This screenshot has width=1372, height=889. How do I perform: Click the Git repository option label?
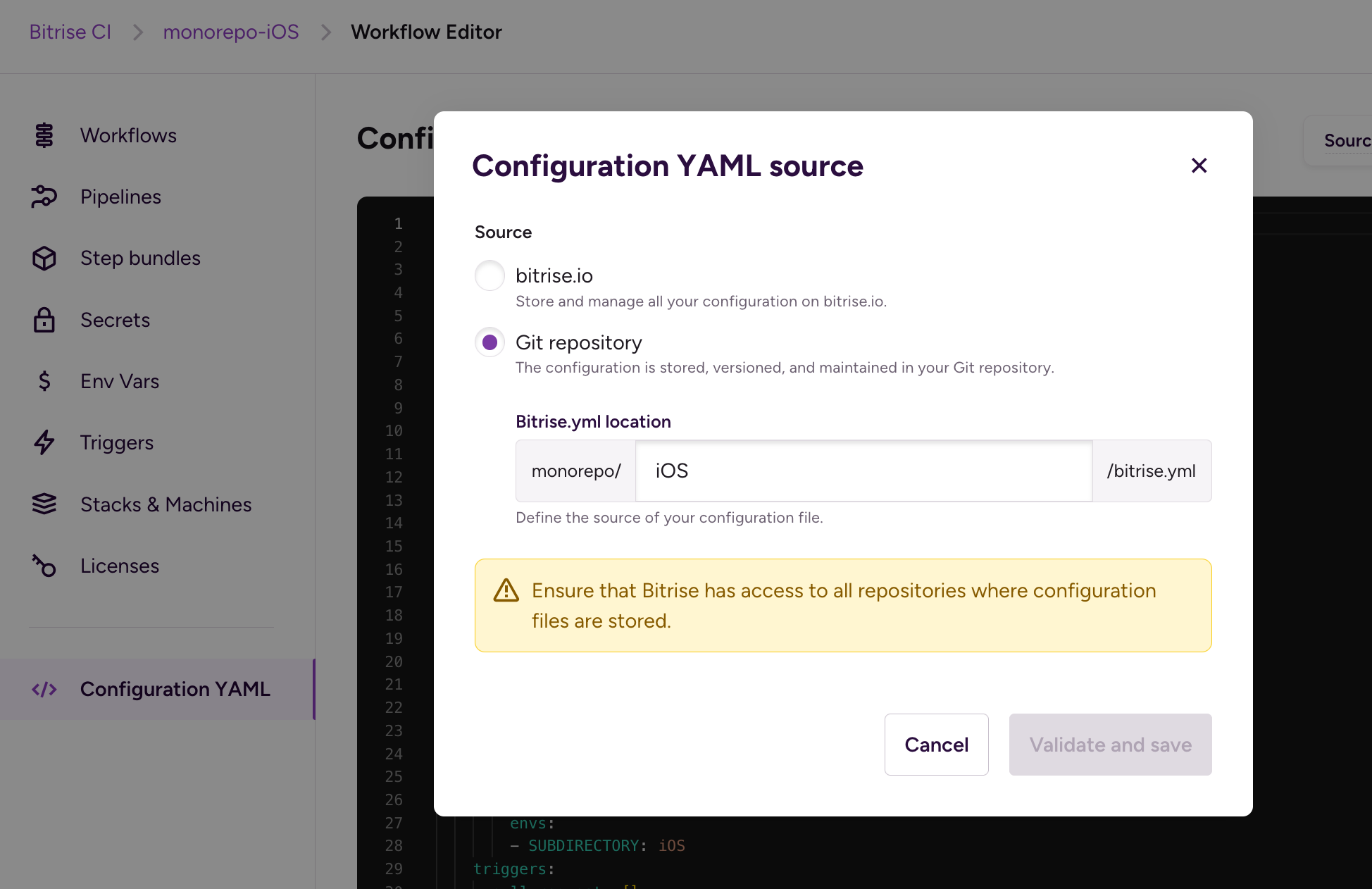pos(579,342)
